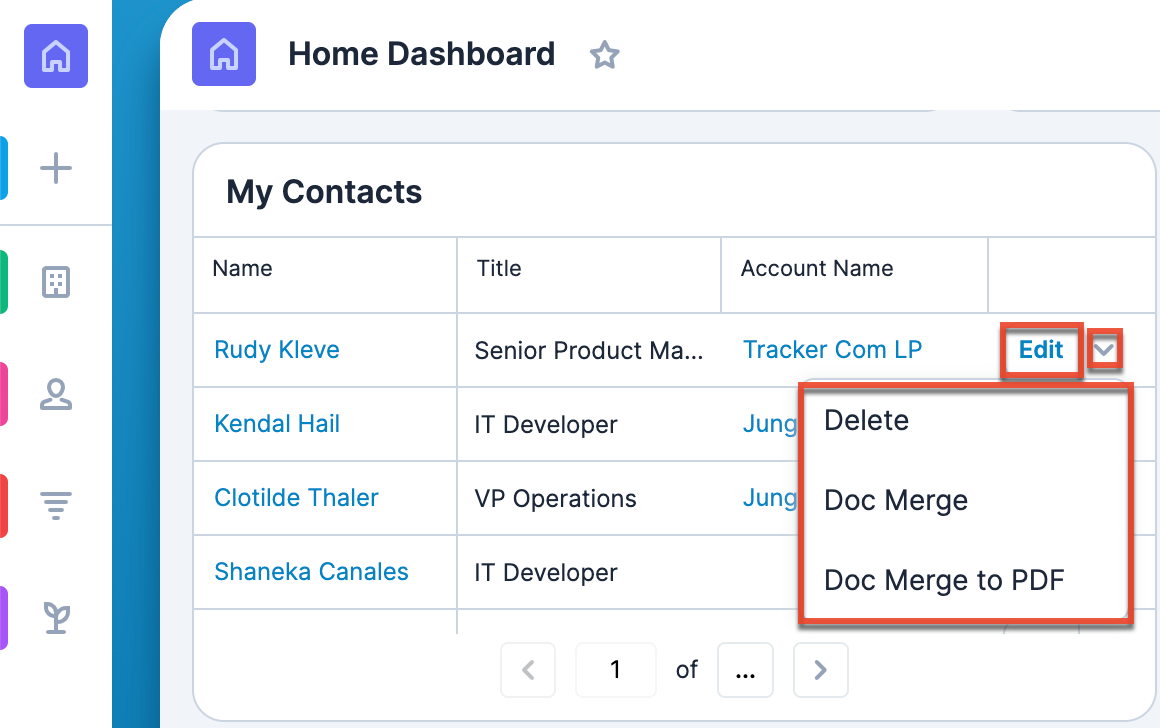Open Kendal Hail contact record

277,424
